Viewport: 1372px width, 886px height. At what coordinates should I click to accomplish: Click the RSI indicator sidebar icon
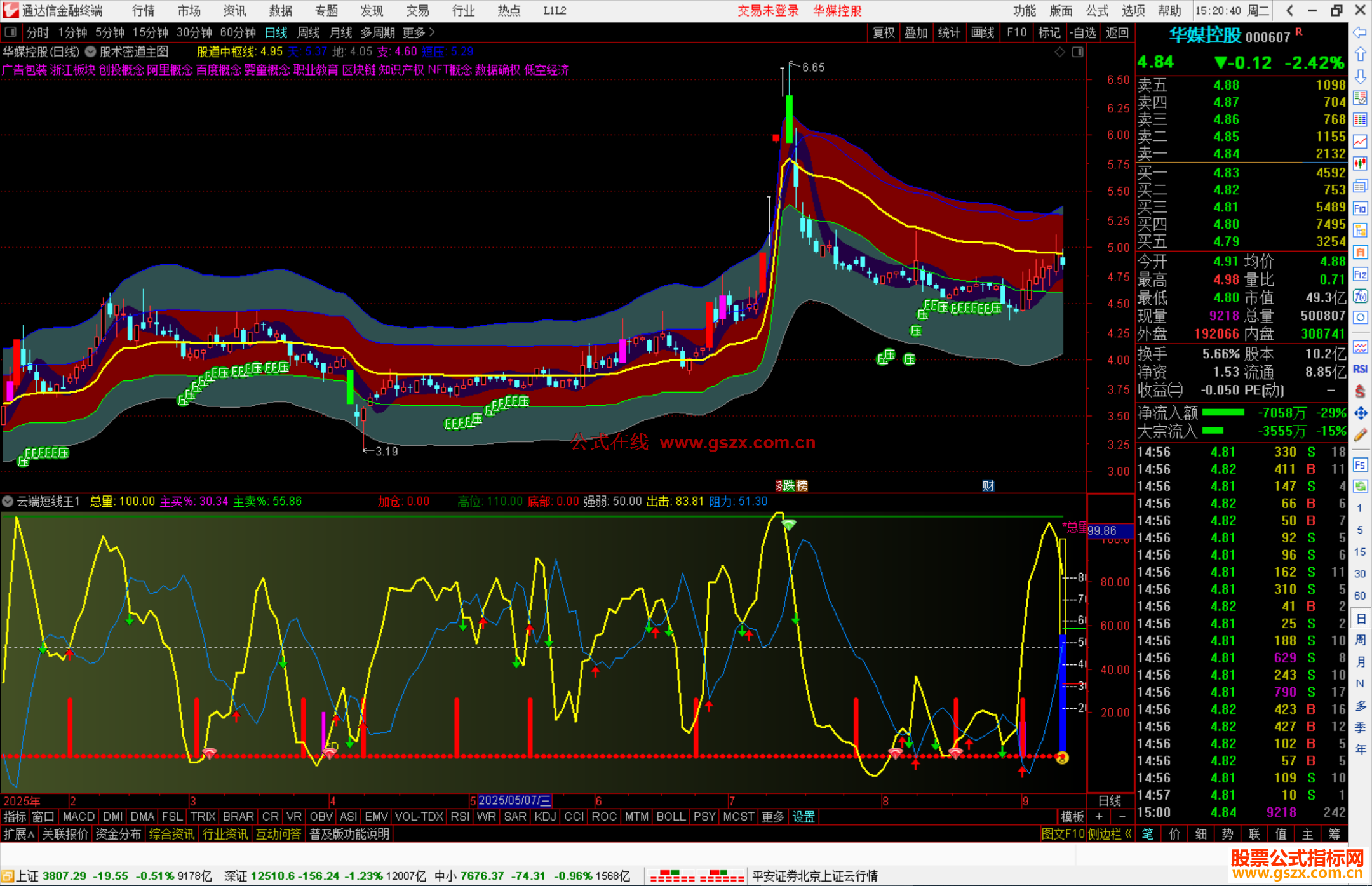pyautogui.click(x=1360, y=369)
